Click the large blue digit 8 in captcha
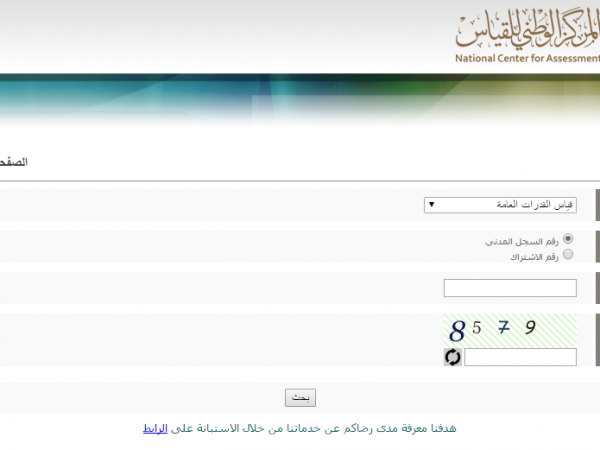Screen dimensions: 600x450 (x=457, y=330)
